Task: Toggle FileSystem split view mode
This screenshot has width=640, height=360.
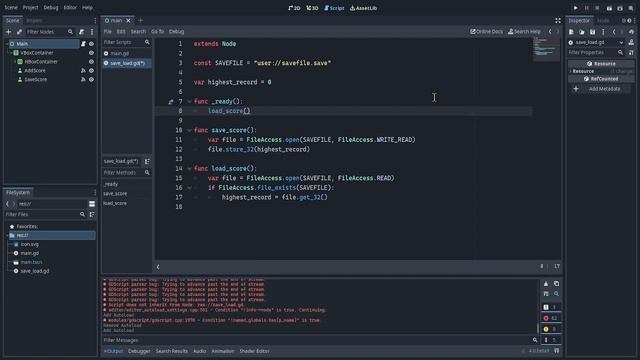Action: pyautogui.click(x=92, y=204)
